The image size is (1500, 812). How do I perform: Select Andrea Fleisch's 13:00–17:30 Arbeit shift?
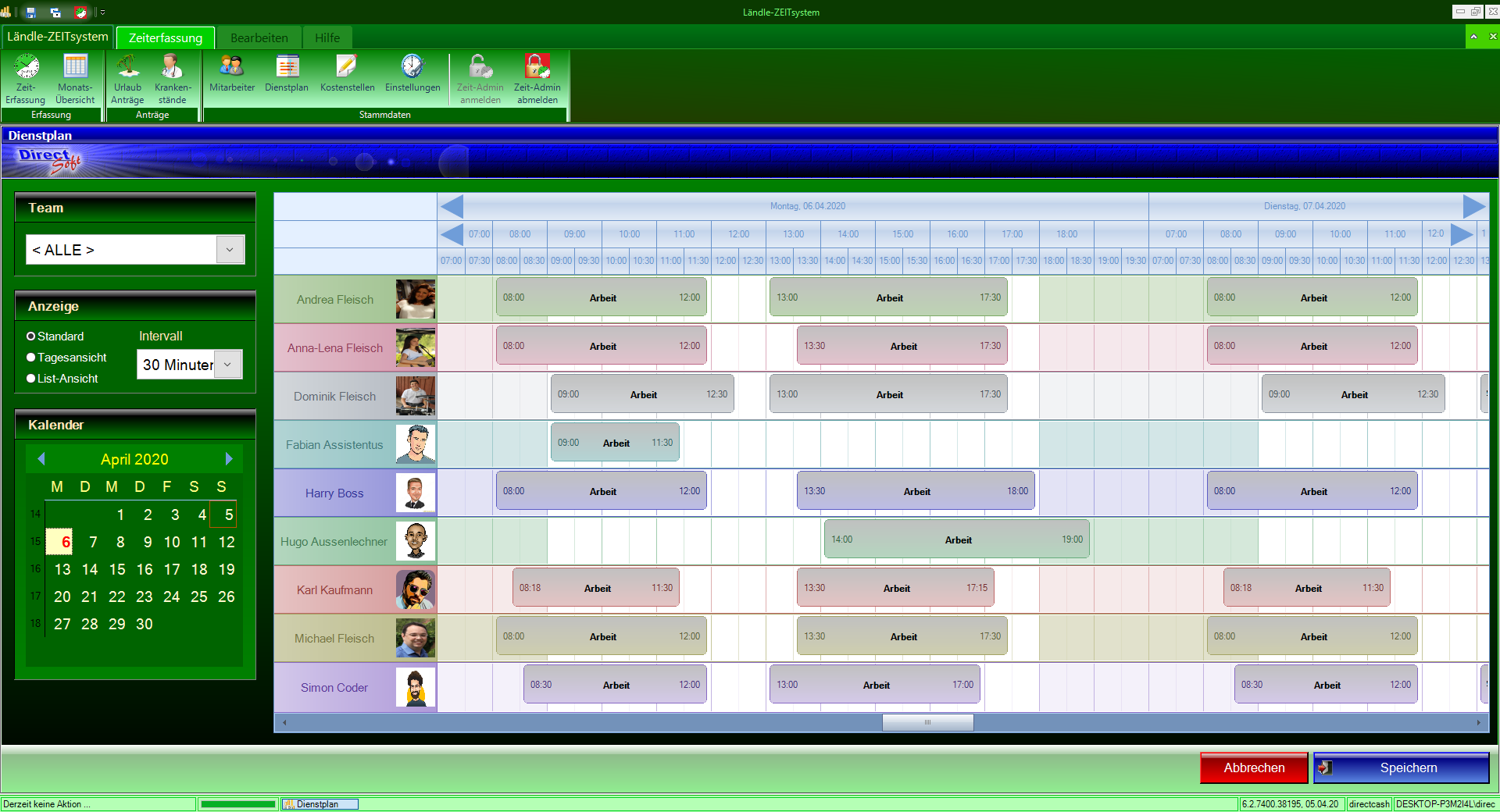click(888, 297)
